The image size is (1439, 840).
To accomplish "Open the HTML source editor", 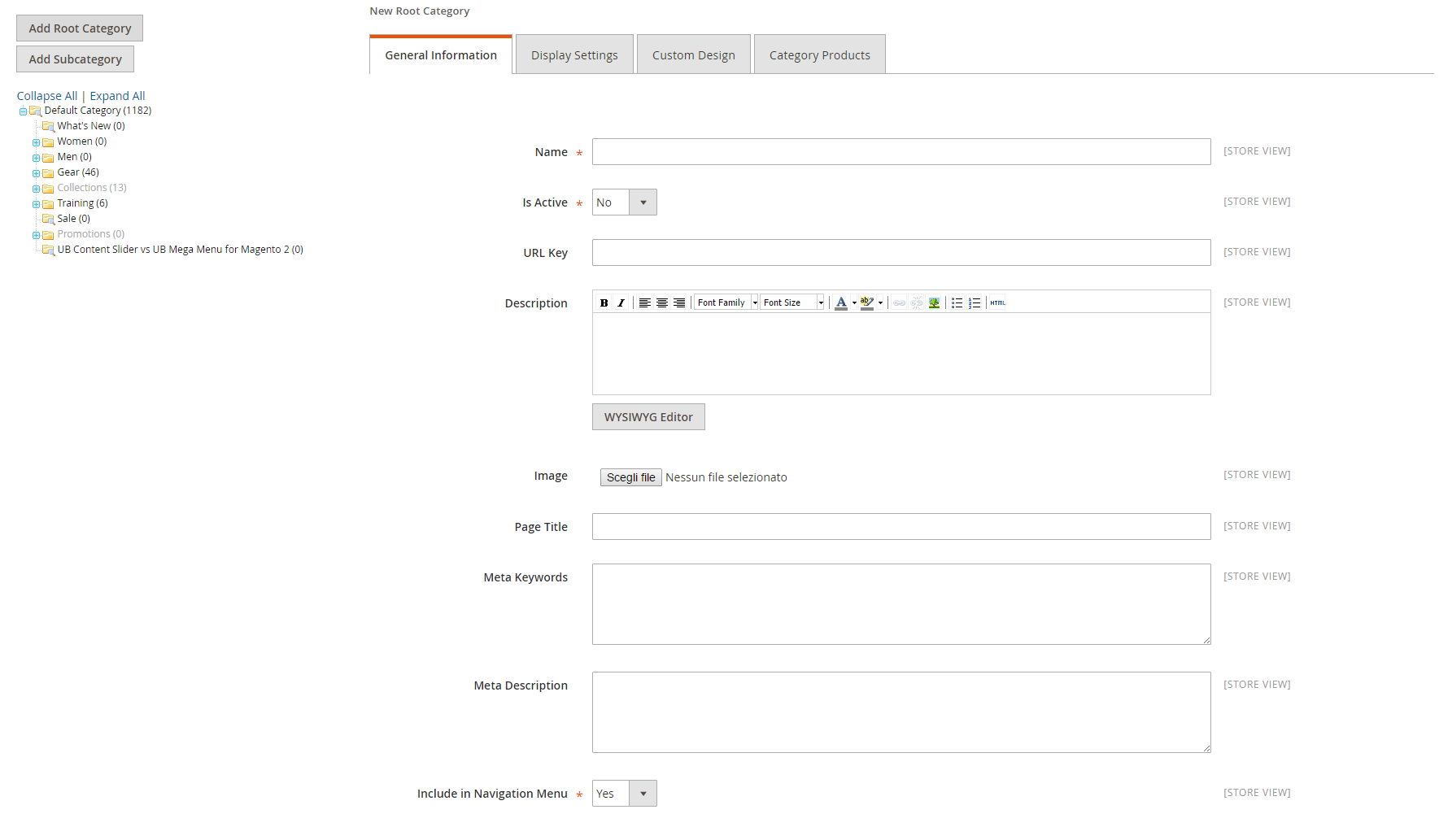I will click(997, 302).
